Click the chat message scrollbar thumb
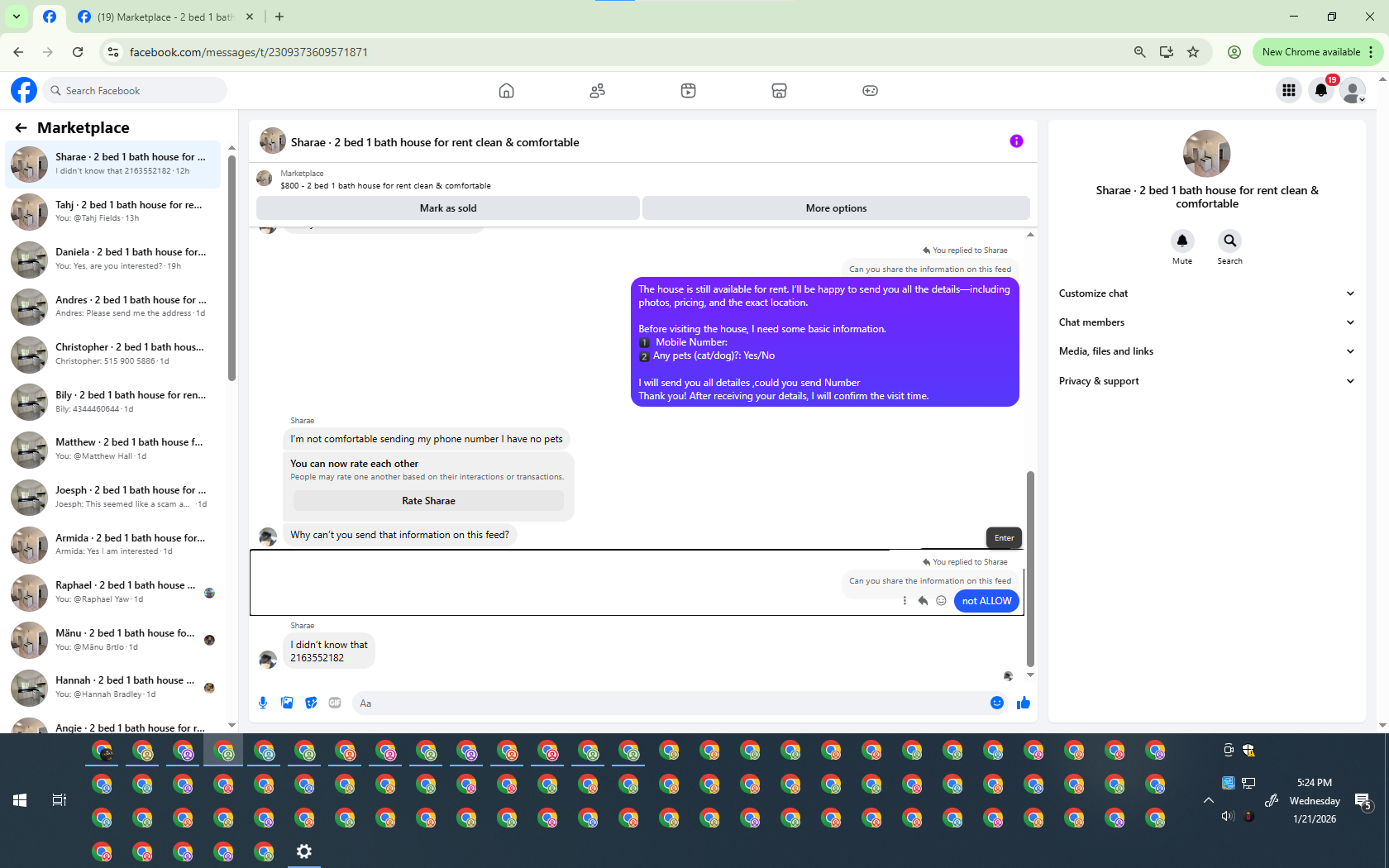The image size is (1389, 868). coord(1030,569)
